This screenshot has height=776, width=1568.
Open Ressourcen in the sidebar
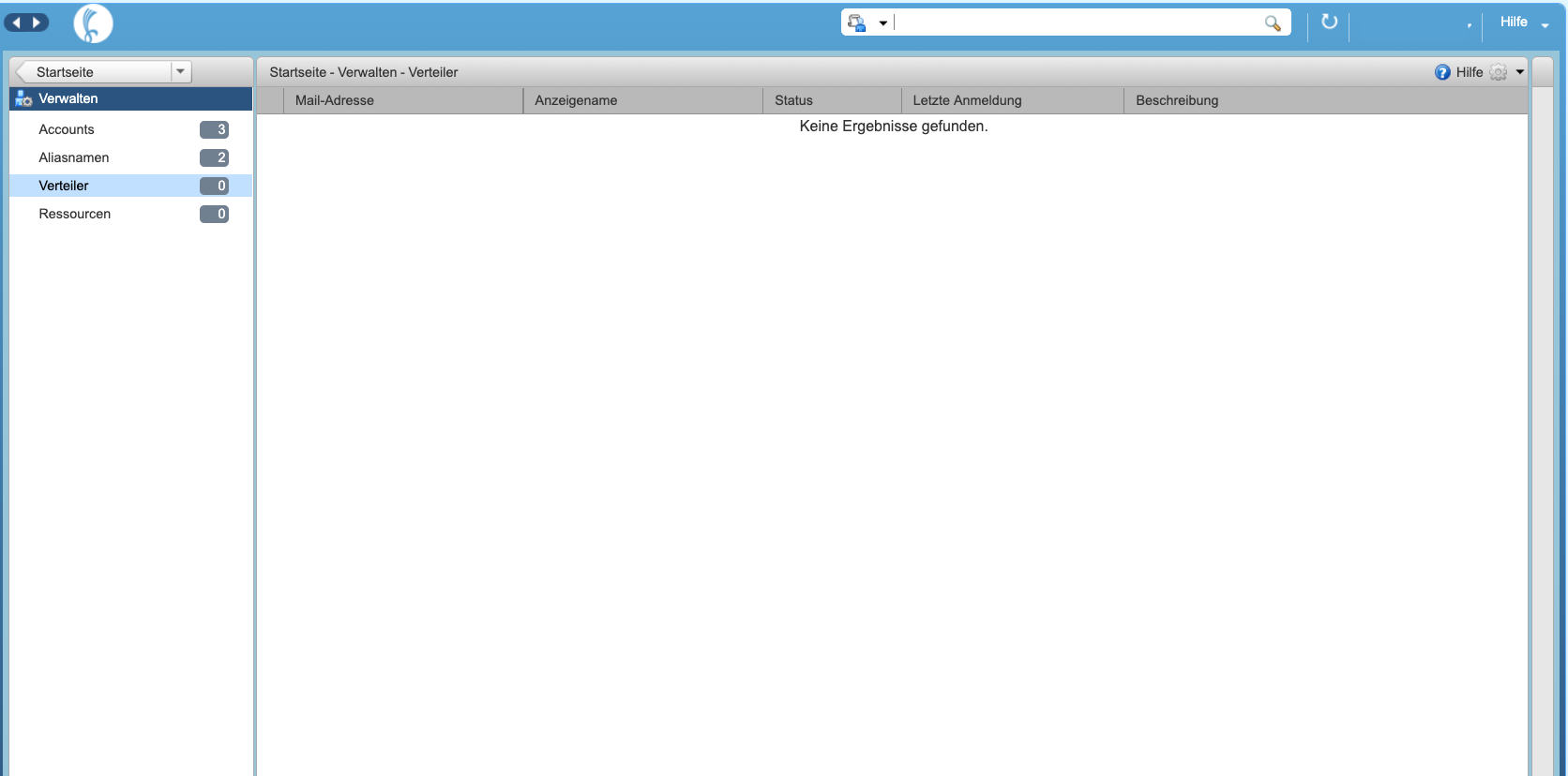[x=75, y=214]
